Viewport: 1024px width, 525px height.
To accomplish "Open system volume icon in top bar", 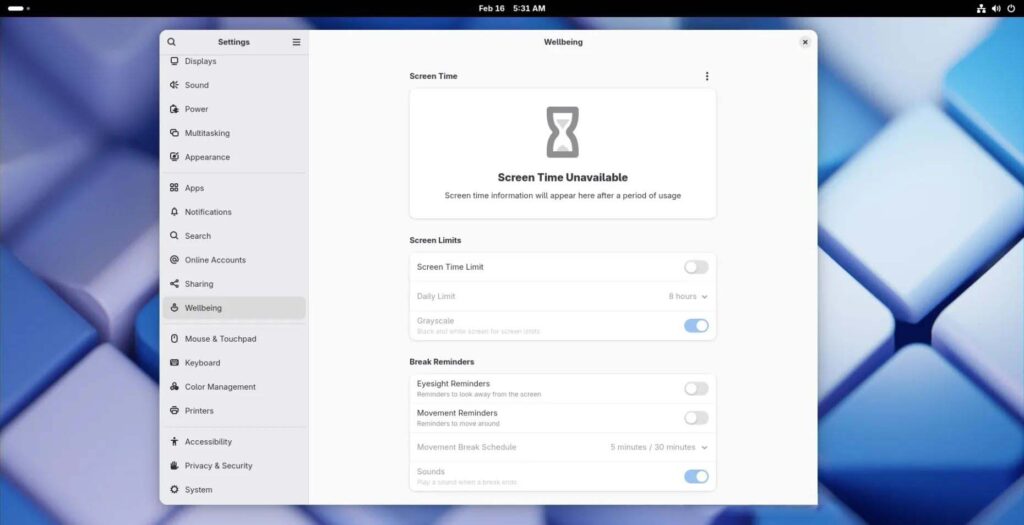I will pos(995,8).
